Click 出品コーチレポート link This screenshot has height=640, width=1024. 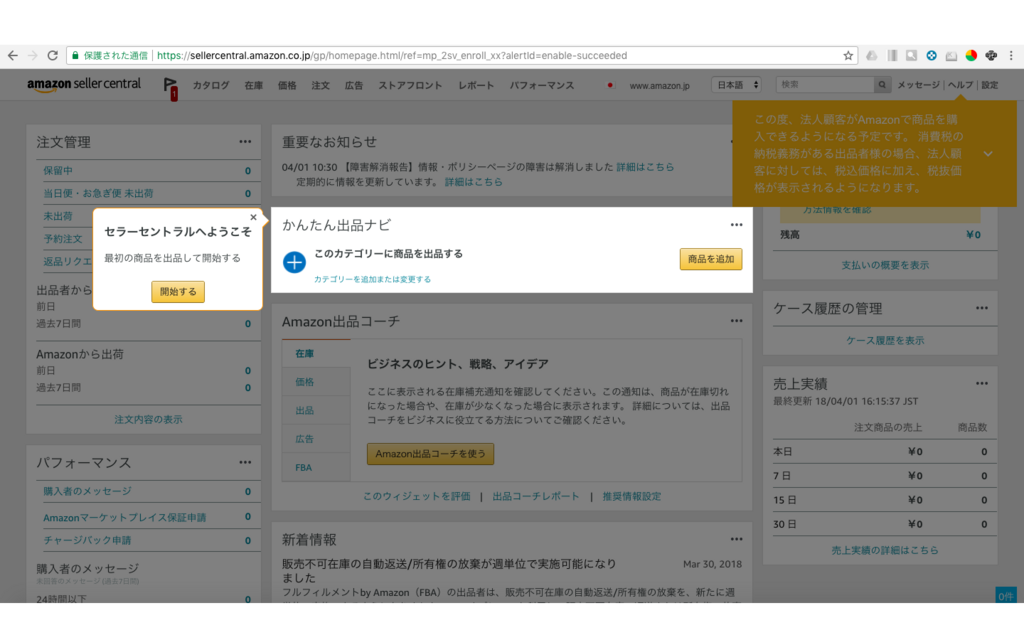(536, 496)
